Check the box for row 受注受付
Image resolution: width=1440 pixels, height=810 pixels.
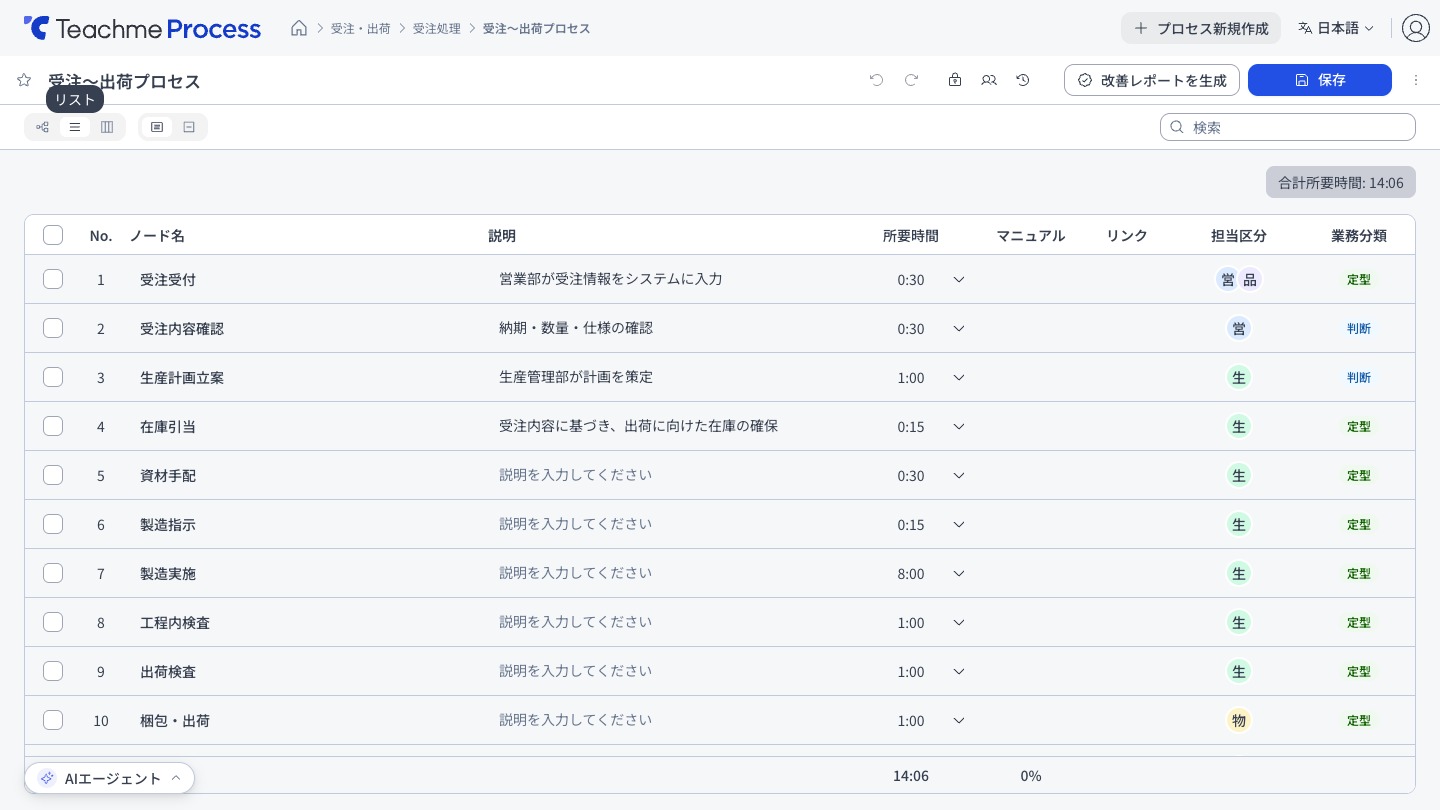pos(53,279)
